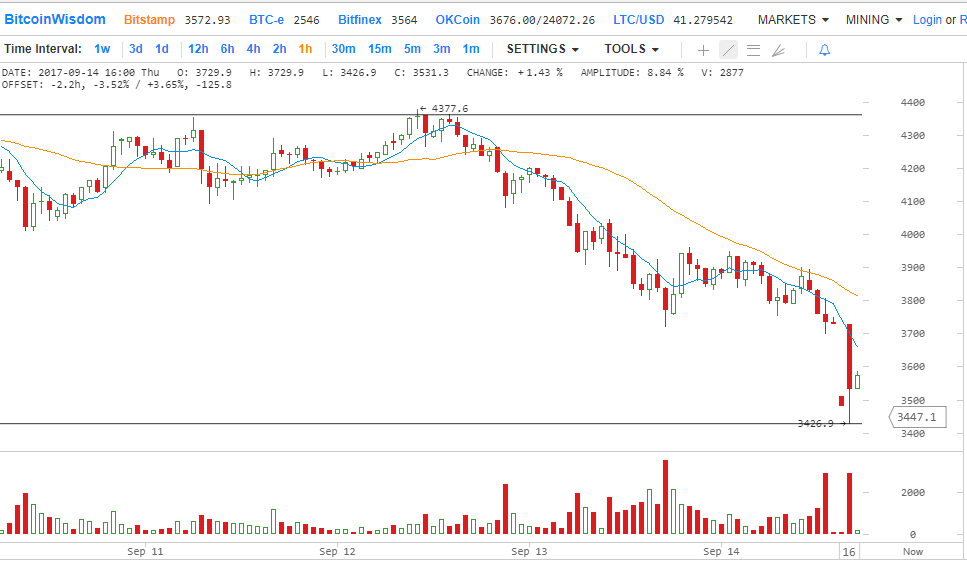Open the SETTINGS dropdown
Image resolution: width=967 pixels, height=567 pixels.
(542, 49)
